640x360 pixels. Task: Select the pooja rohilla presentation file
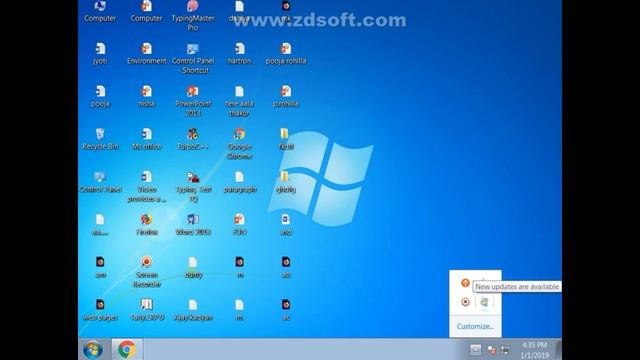(286, 49)
